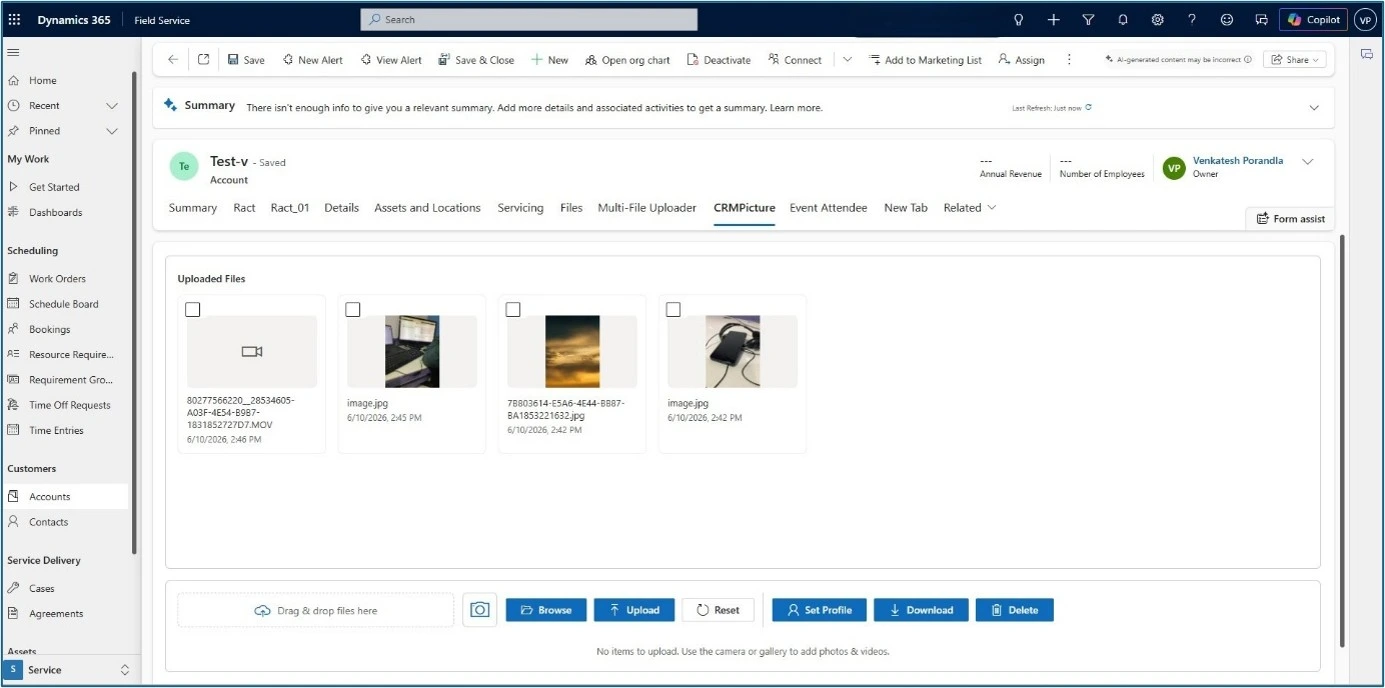This screenshot has width=1385, height=688.
Task: Click Connect command
Action: click(x=795, y=60)
